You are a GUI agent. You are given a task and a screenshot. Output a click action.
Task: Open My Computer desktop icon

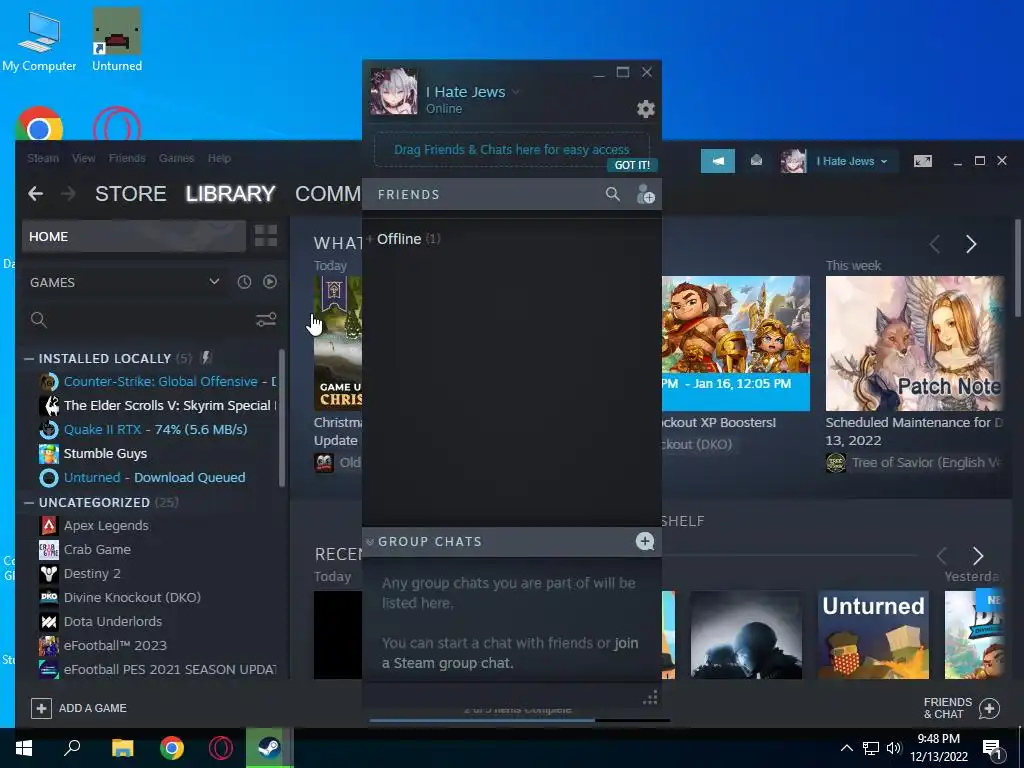[39, 40]
